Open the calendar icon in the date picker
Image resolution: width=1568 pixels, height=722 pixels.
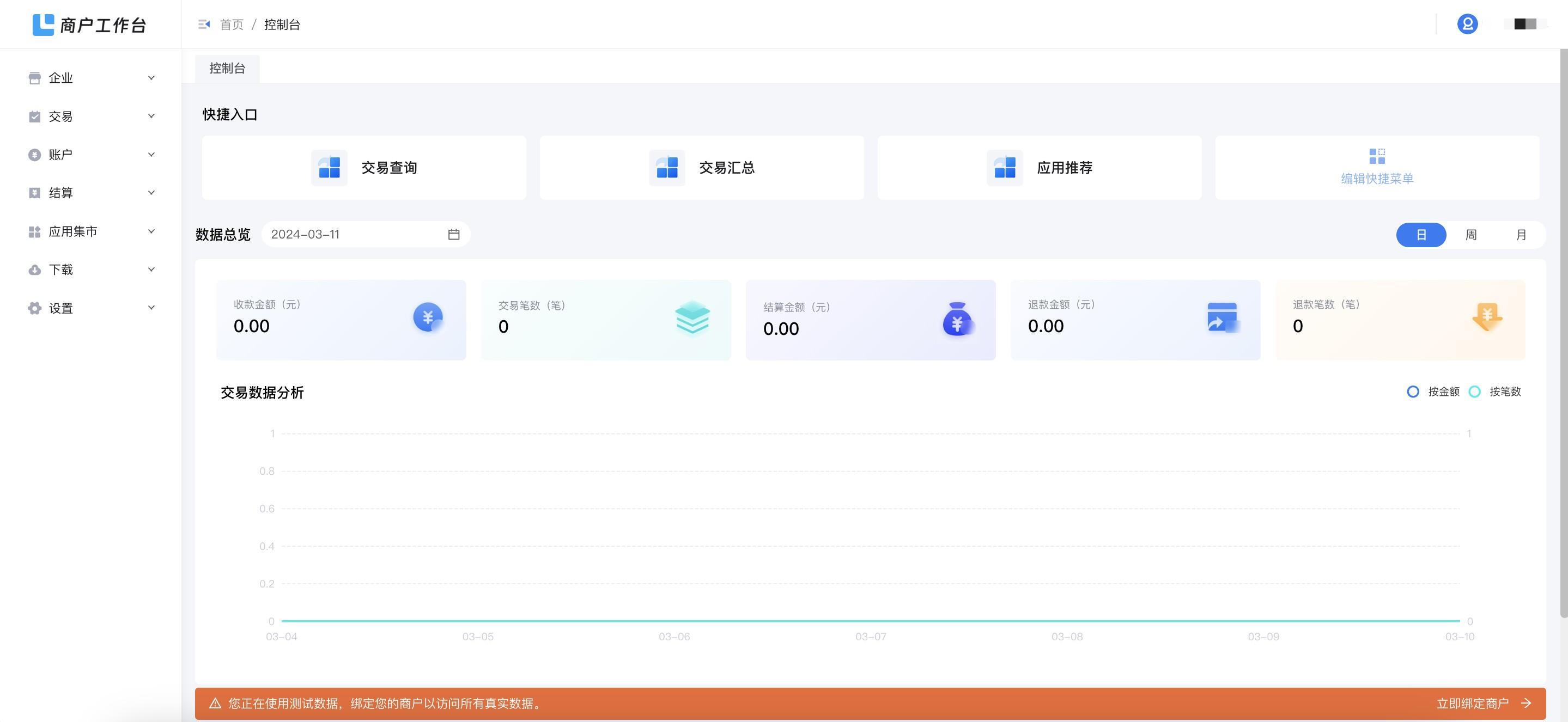(x=454, y=234)
